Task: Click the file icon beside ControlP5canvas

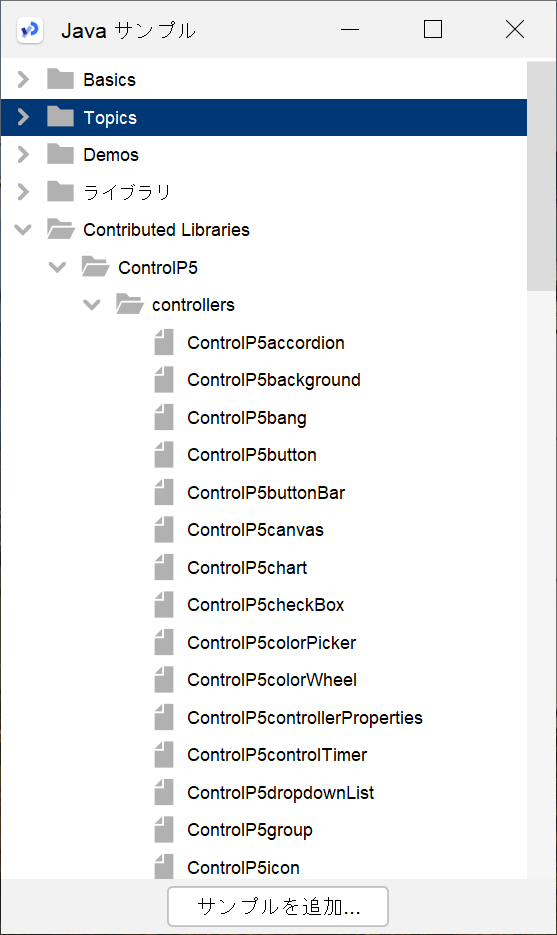Action: tap(164, 530)
